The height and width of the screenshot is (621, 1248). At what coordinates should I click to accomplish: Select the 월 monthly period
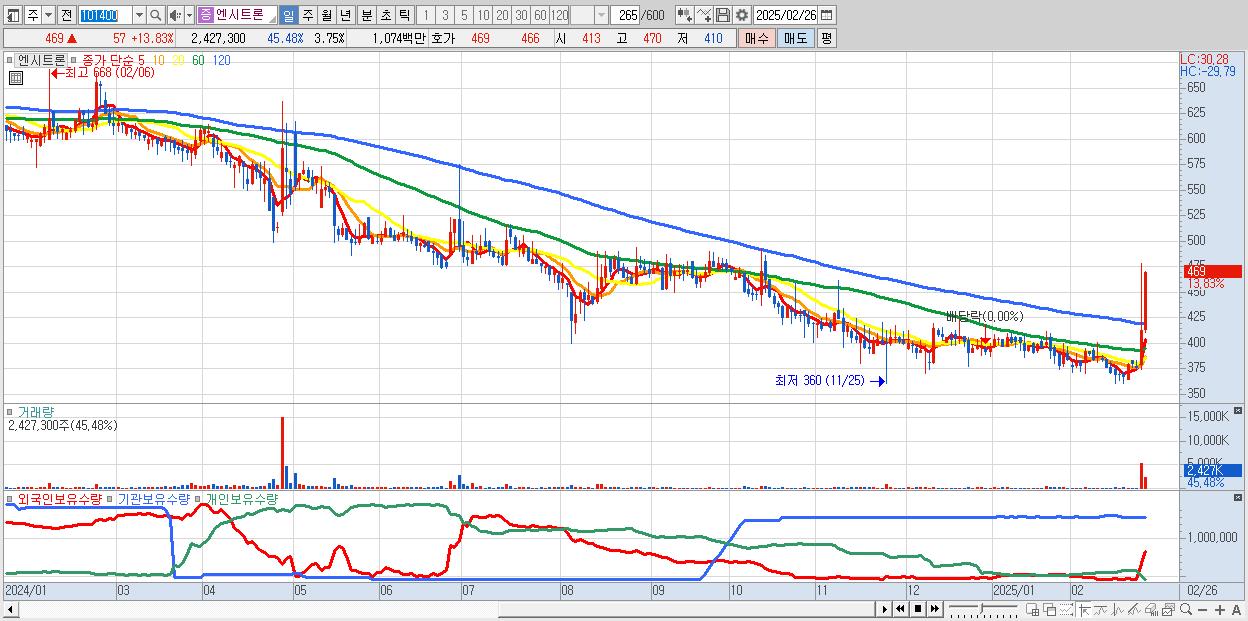(x=326, y=15)
